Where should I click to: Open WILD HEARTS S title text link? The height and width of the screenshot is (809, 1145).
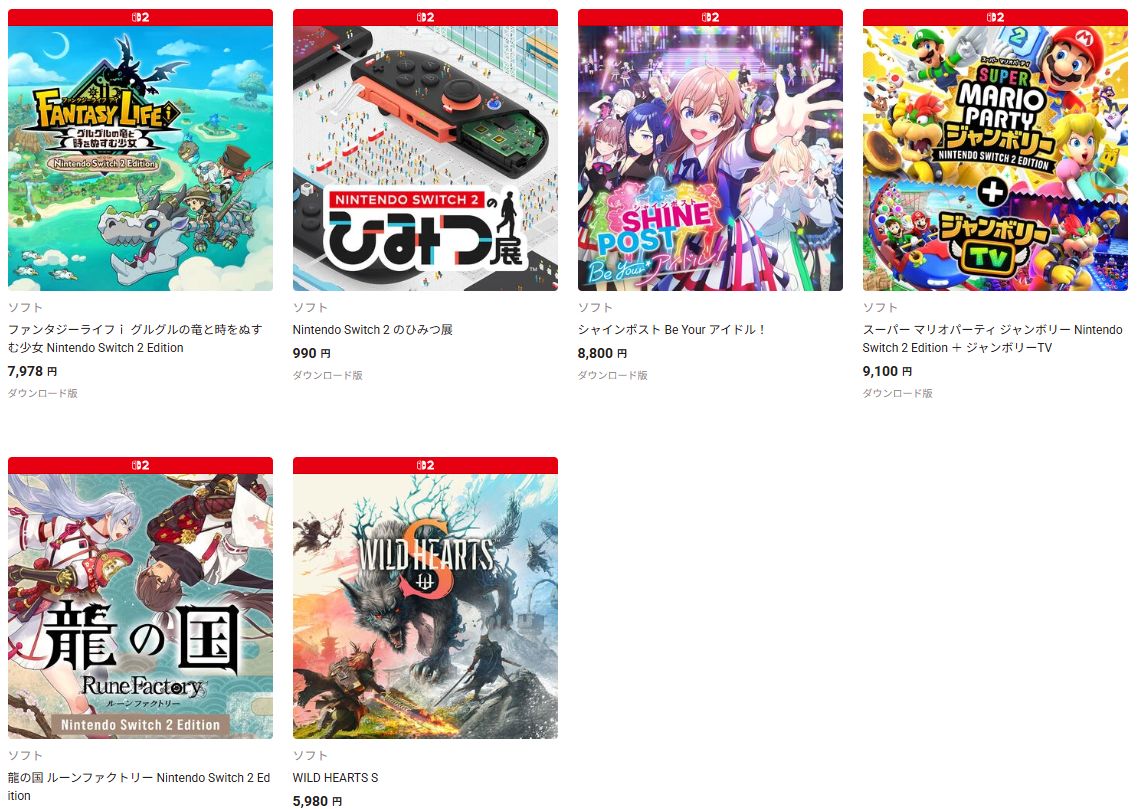tap(335, 778)
